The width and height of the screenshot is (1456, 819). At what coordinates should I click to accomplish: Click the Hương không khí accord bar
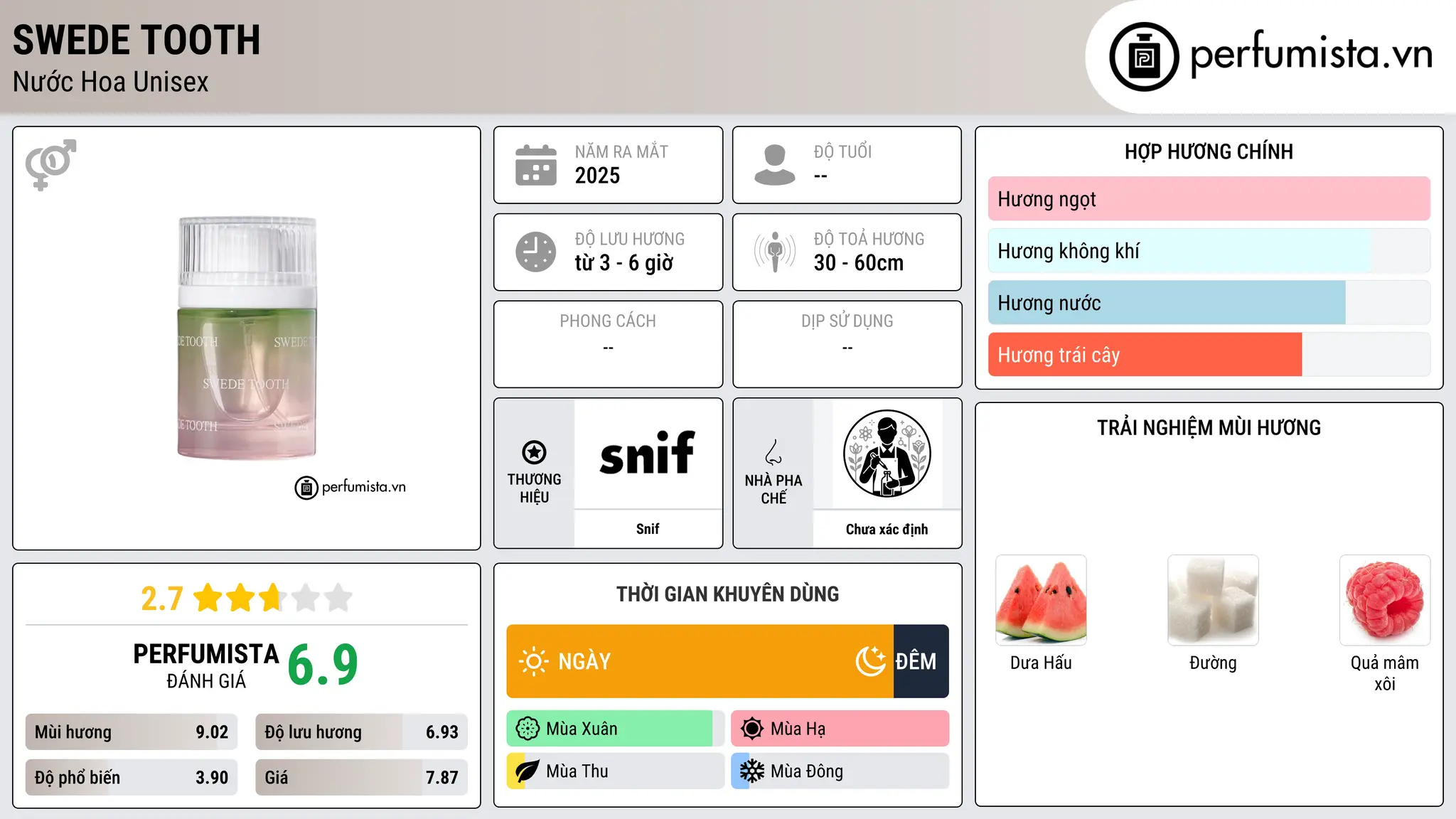click(x=1209, y=251)
